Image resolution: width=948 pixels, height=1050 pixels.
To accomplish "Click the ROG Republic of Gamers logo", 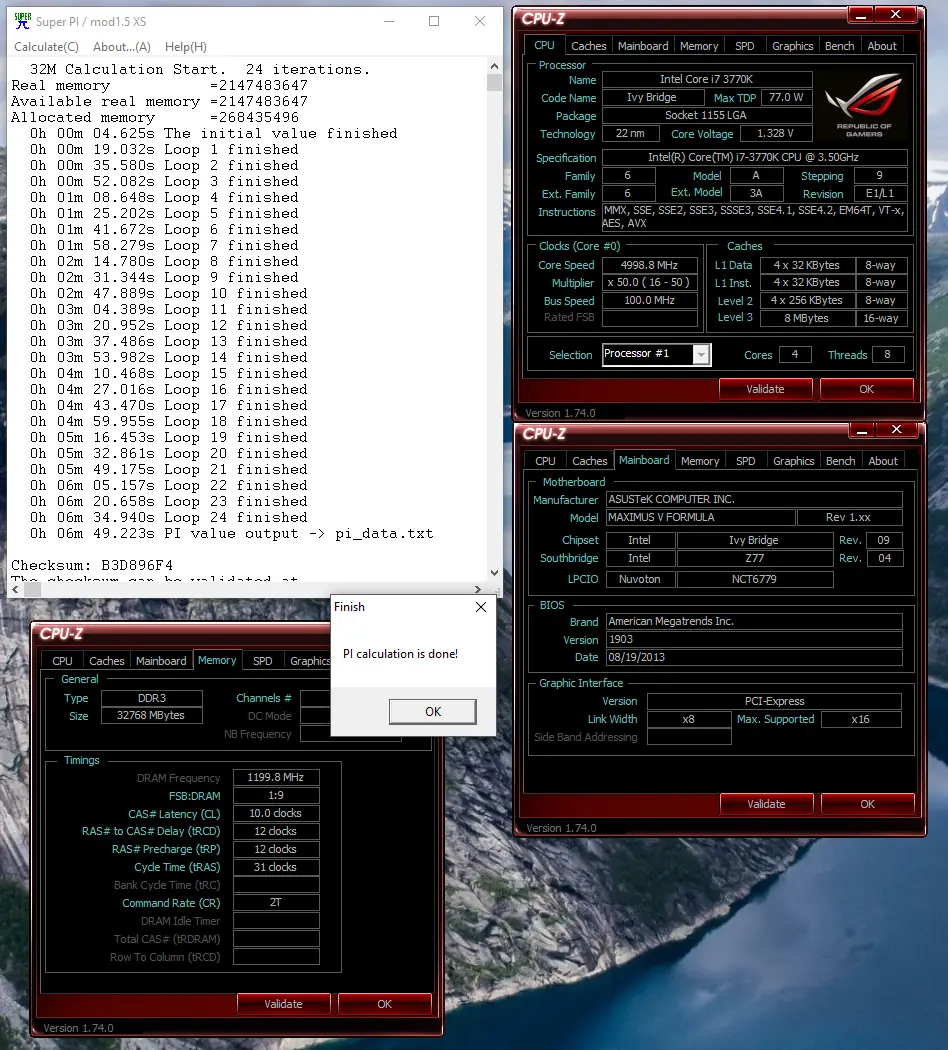I will point(864,106).
